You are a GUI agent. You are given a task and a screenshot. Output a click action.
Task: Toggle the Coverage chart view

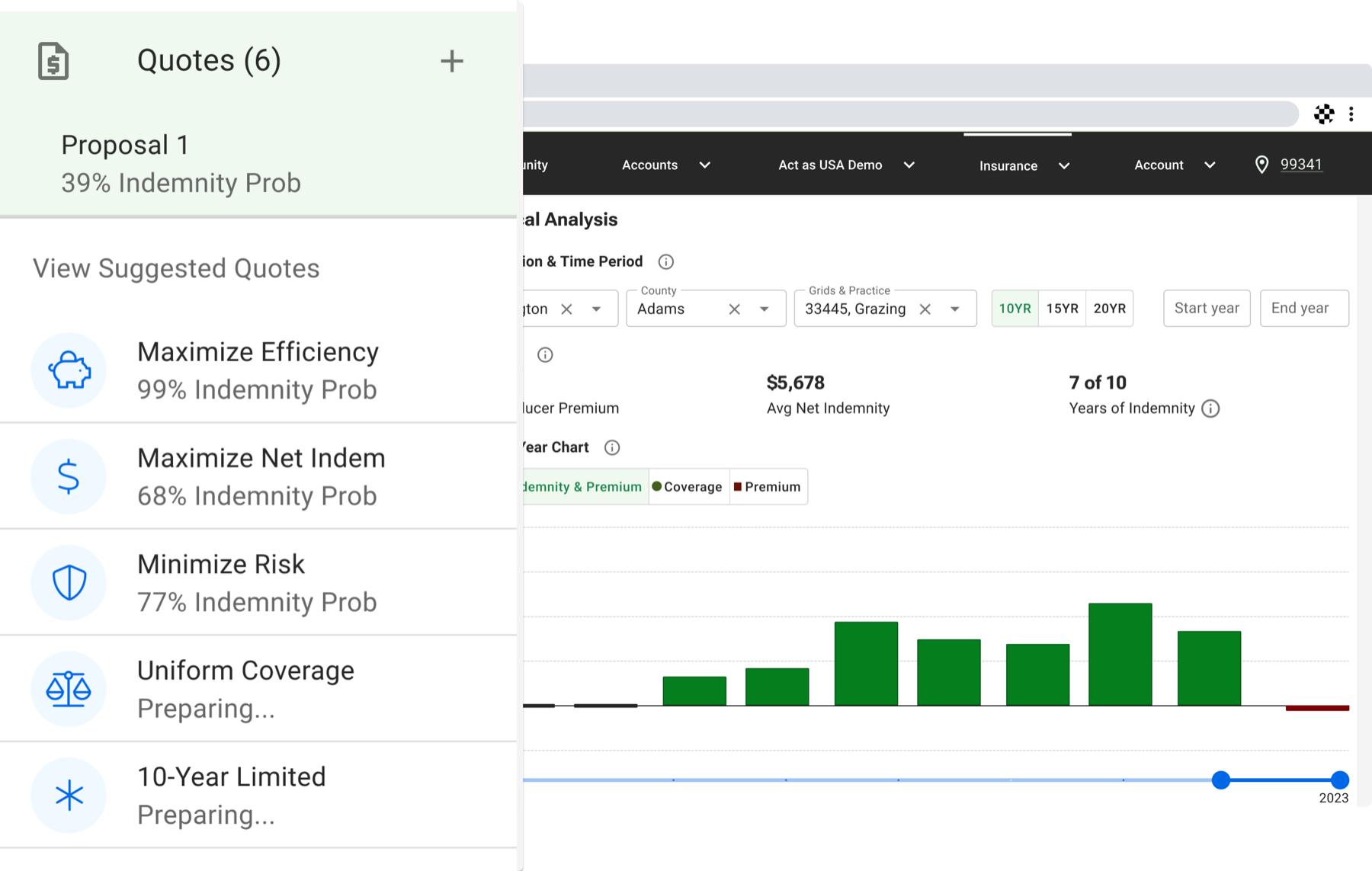pos(689,487)
